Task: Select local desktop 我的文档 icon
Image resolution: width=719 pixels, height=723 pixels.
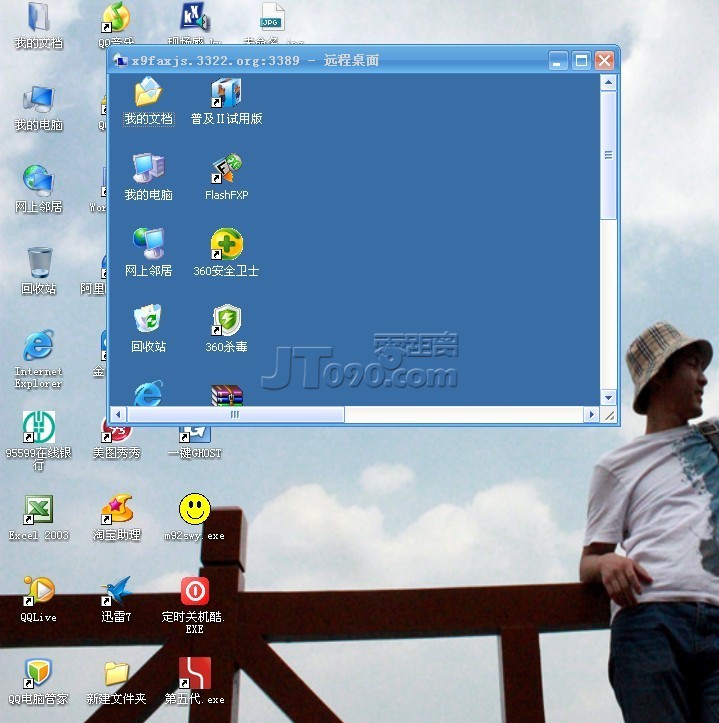Action: (x=39, y=26)
